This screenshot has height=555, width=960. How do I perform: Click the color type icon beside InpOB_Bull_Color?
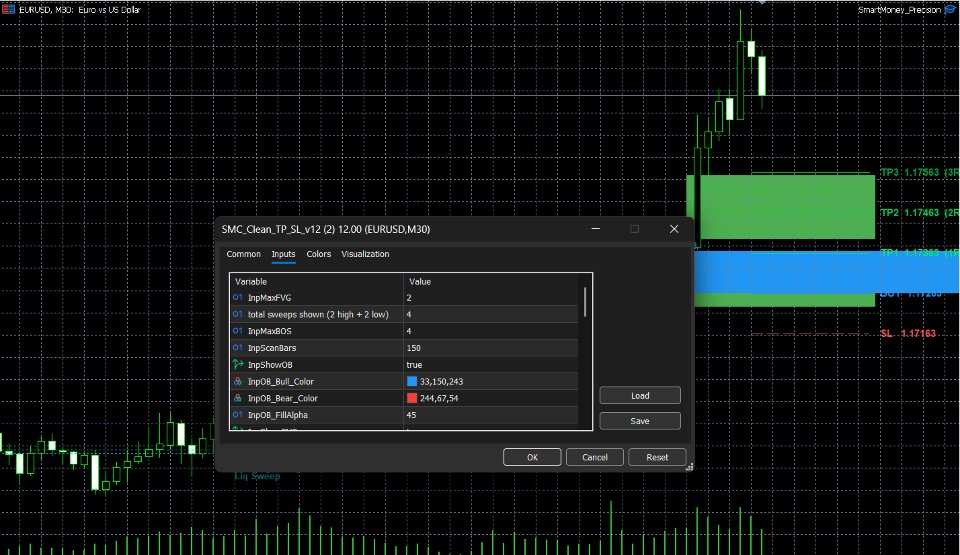coord(238,381)
